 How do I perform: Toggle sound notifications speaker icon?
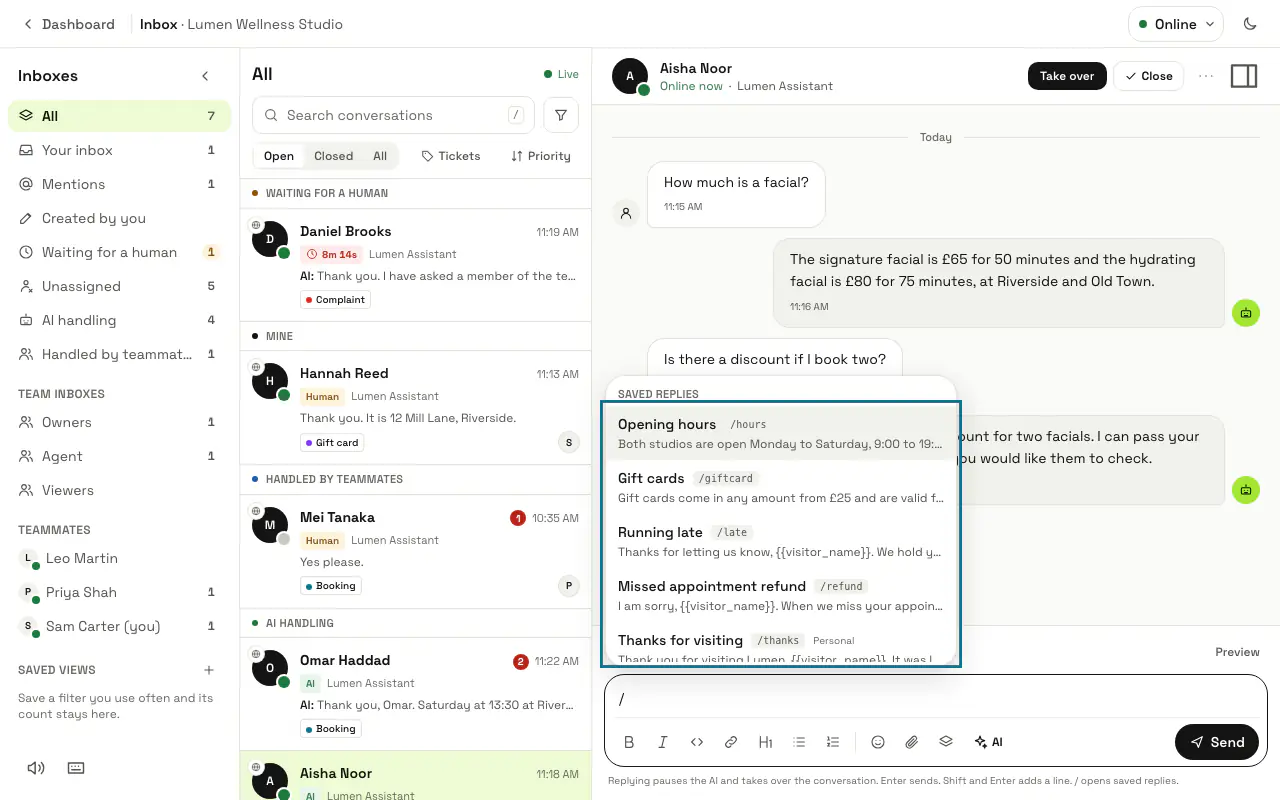[x=36, y=768]
